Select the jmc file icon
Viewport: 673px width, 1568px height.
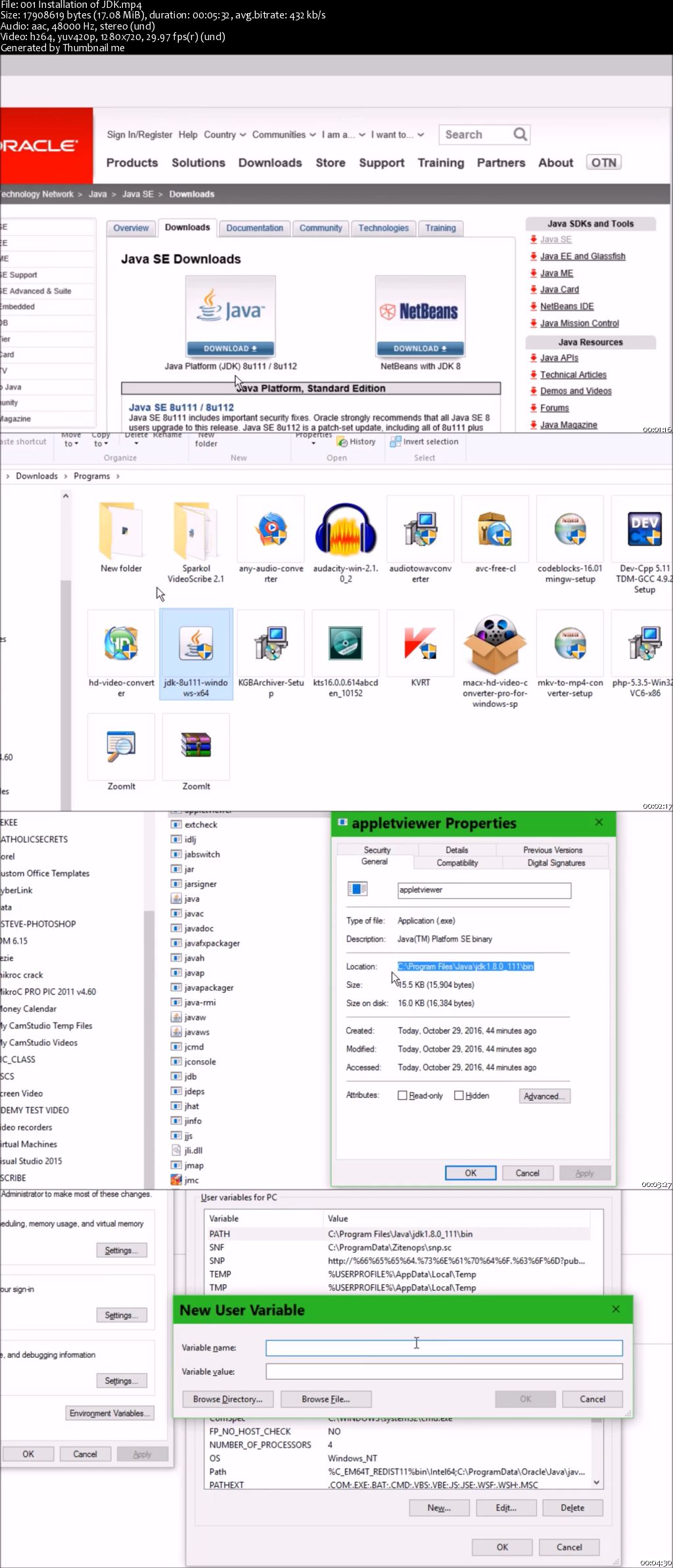[x=176, y=1180]
